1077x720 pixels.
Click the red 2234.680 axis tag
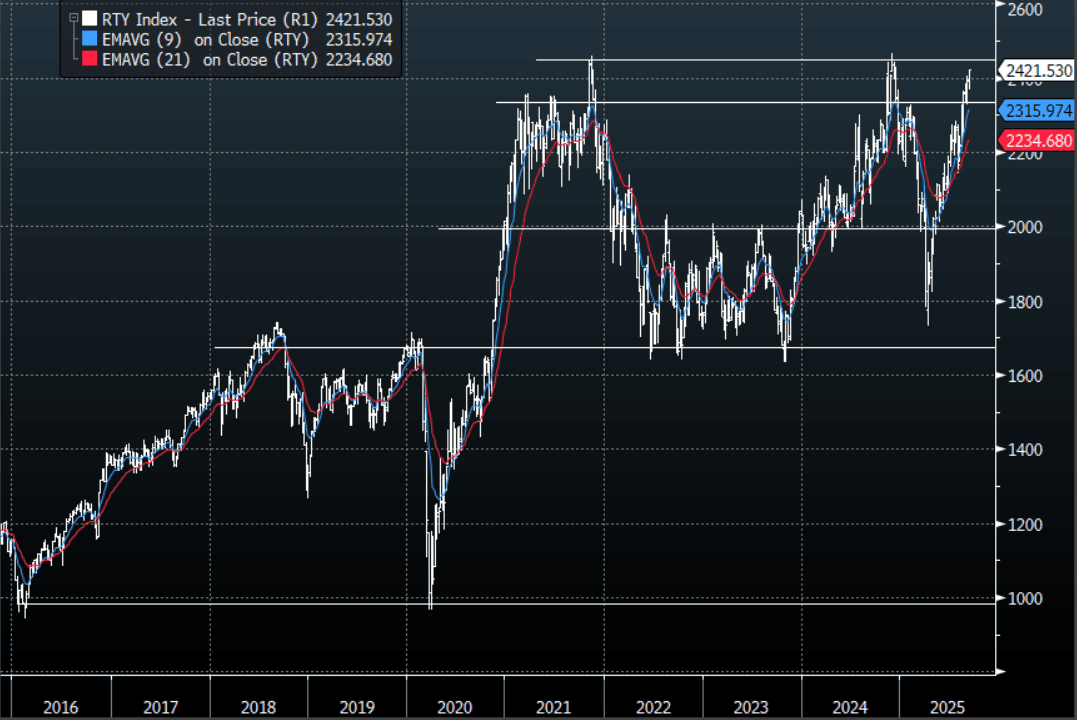[1035, 141]
